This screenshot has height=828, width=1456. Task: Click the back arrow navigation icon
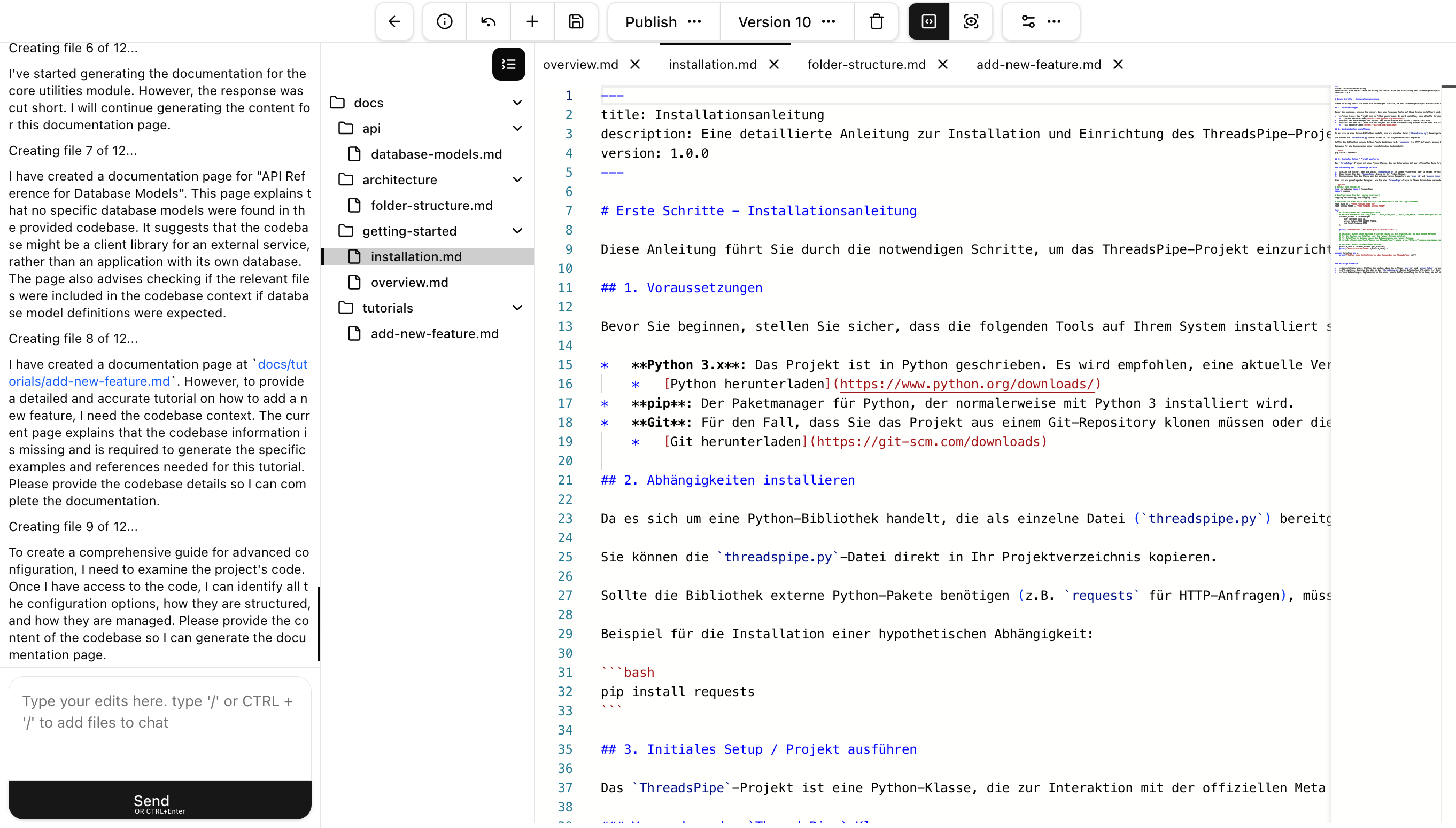point(394,21)
